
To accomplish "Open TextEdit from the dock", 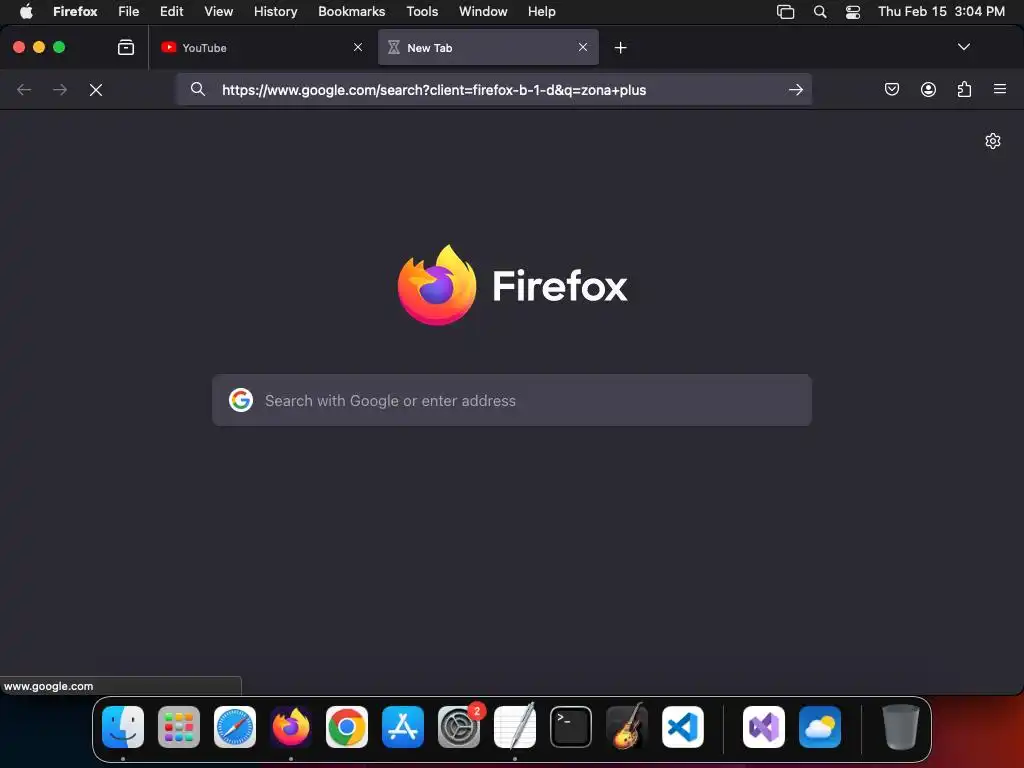I will (x=515, y=726).
